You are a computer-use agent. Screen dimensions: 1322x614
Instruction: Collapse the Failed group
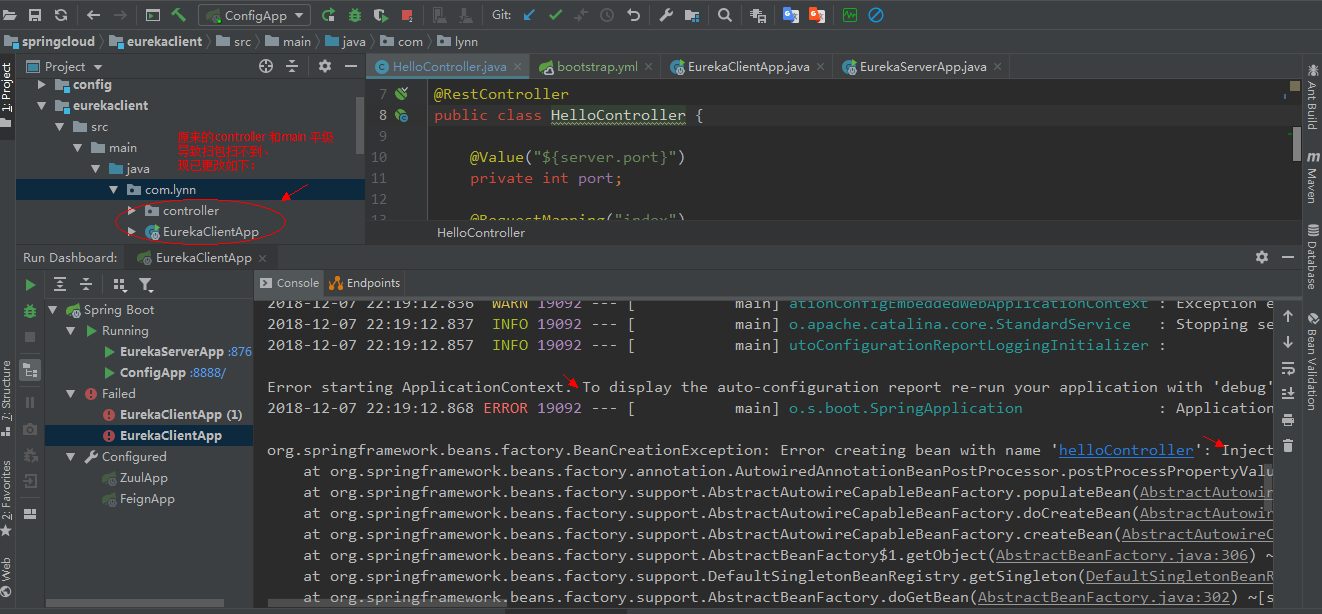coord(73,394)
